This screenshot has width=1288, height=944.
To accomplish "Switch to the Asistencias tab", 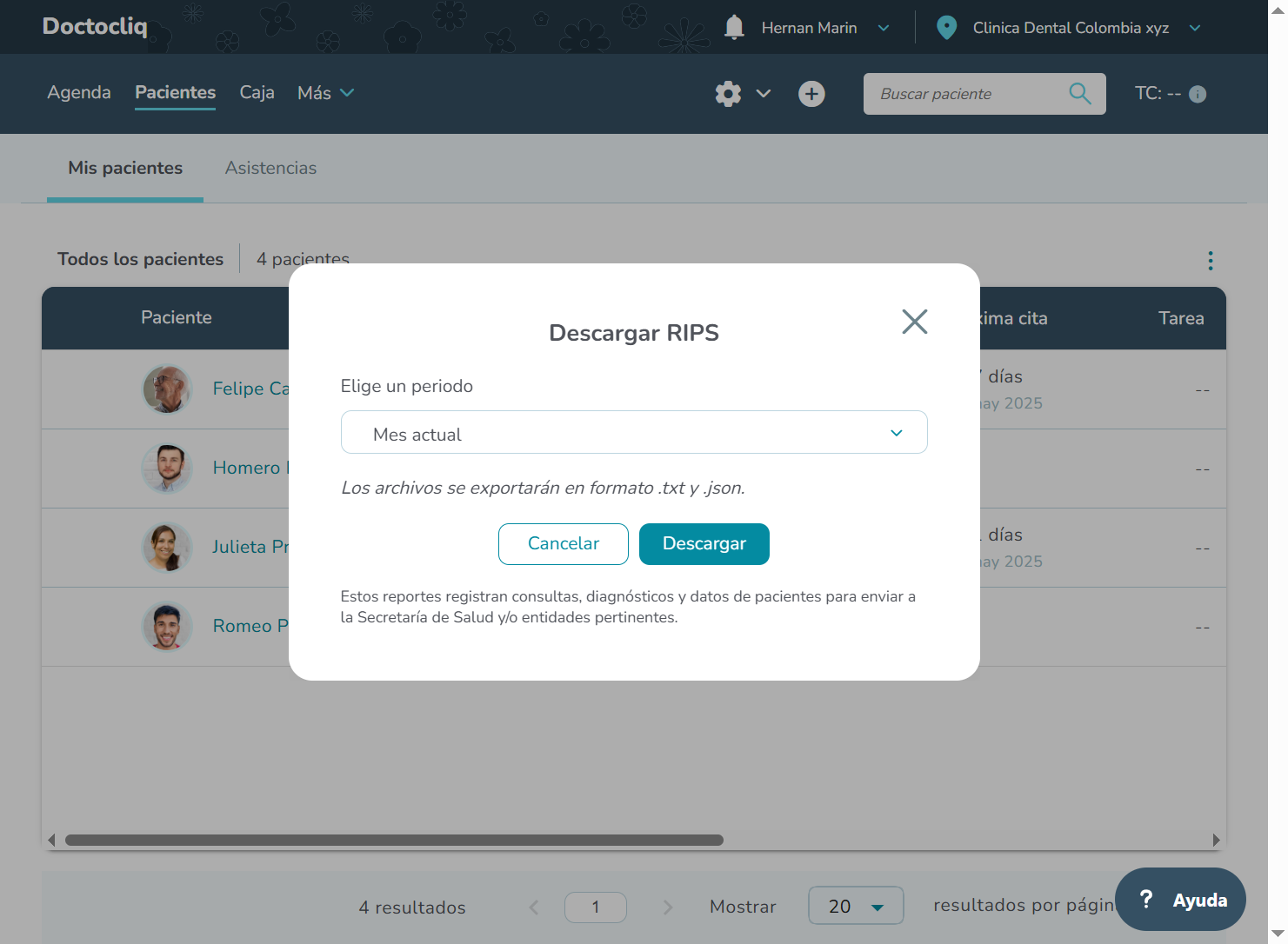I will 270,169.
